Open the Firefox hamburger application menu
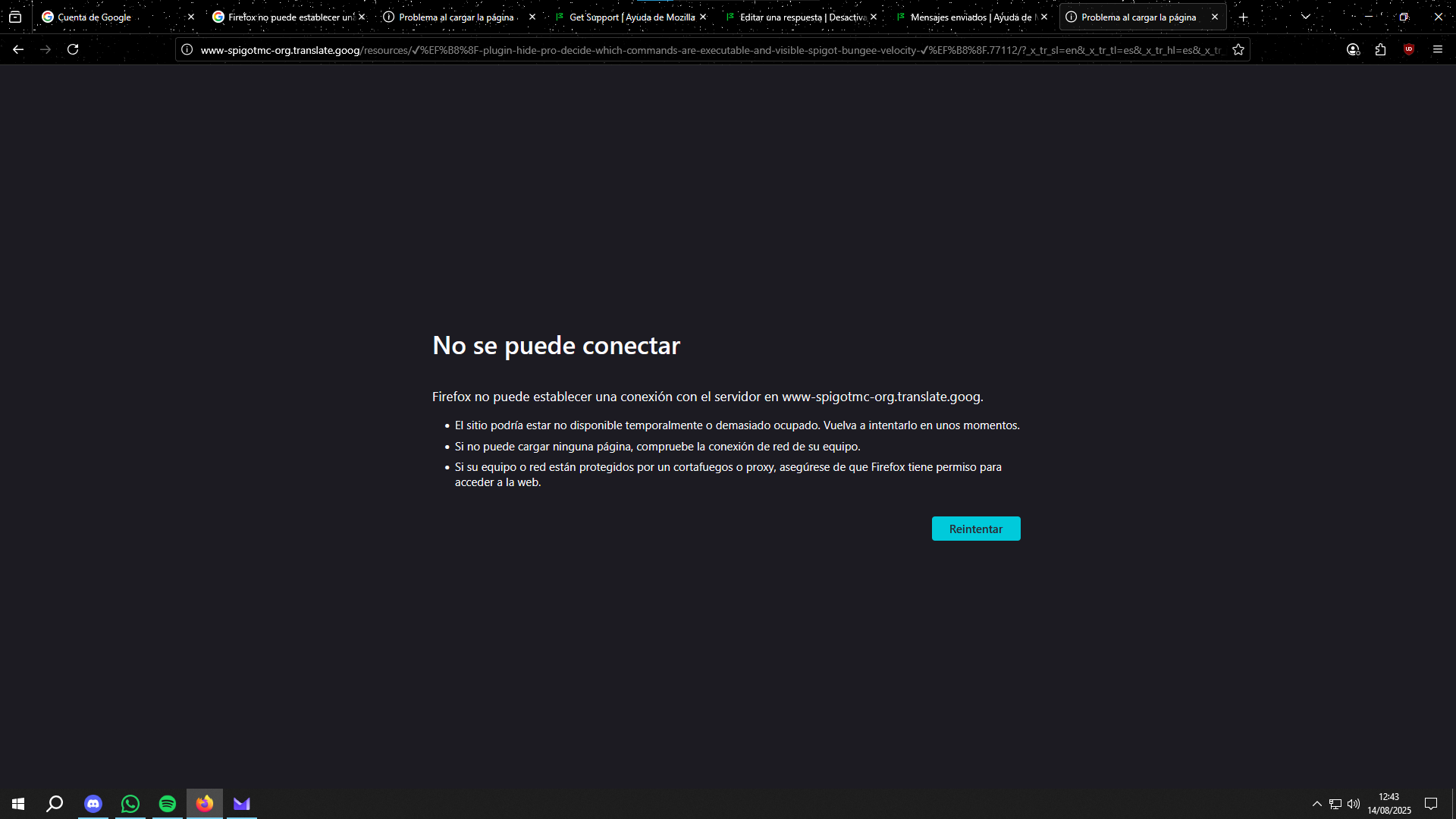Image resolution: width=1456 pixels, height=819 pixels. coord(1437,49)
